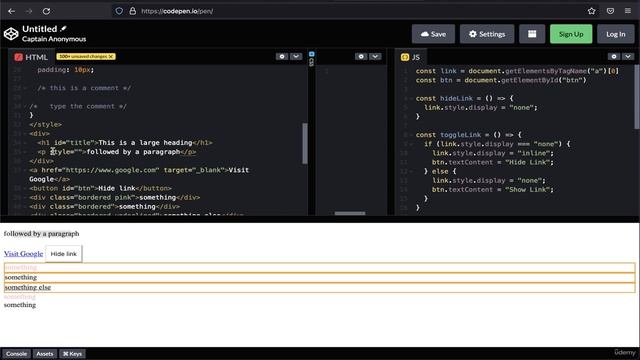Save the pen
This screenshot has height=360, width=640.
(433, 34)
